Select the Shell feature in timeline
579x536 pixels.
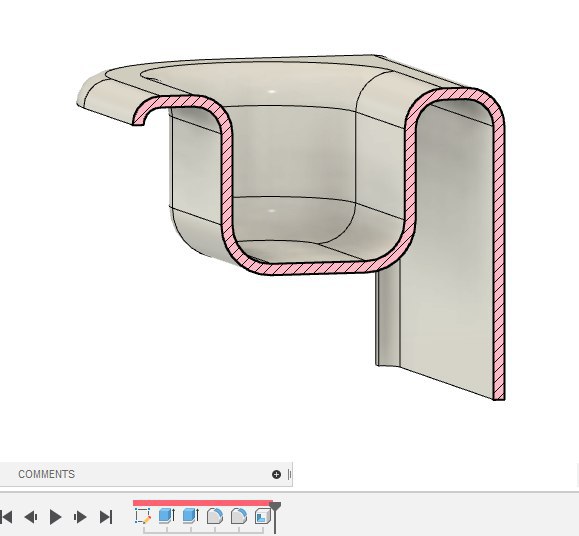(263, 516)
